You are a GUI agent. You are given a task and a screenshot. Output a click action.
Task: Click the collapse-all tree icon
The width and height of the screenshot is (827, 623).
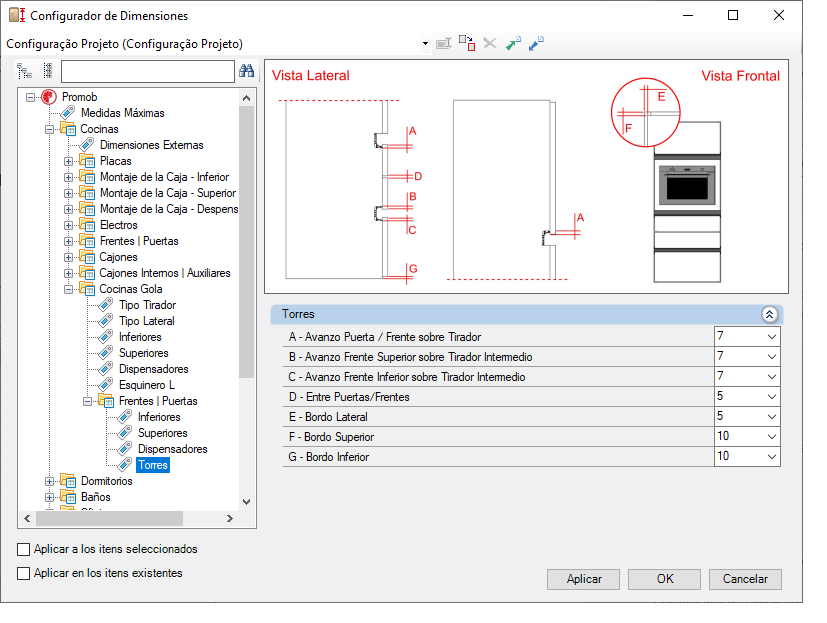(x=47, y=71)
